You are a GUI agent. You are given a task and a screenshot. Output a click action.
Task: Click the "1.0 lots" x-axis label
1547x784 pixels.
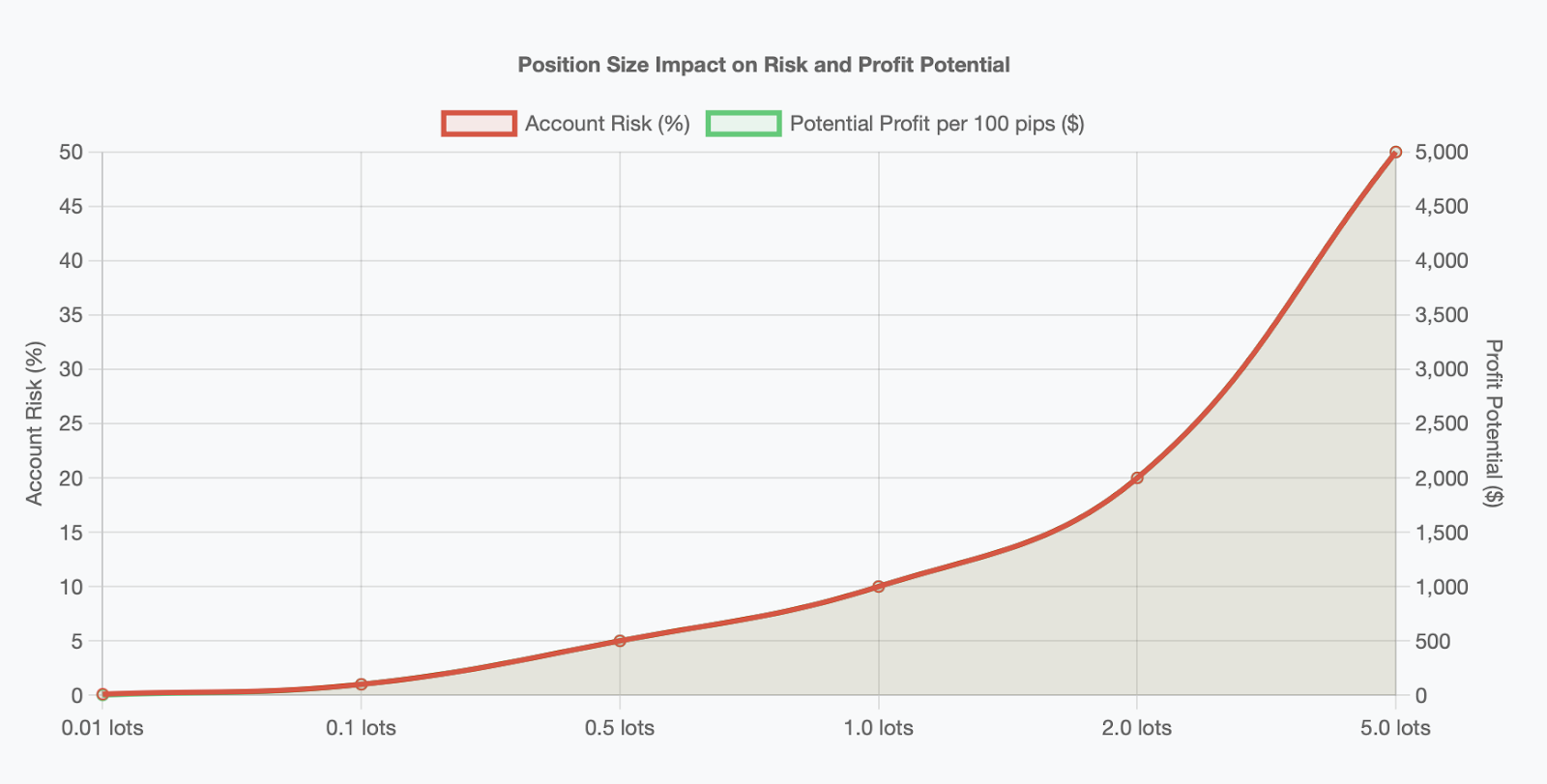878,728
